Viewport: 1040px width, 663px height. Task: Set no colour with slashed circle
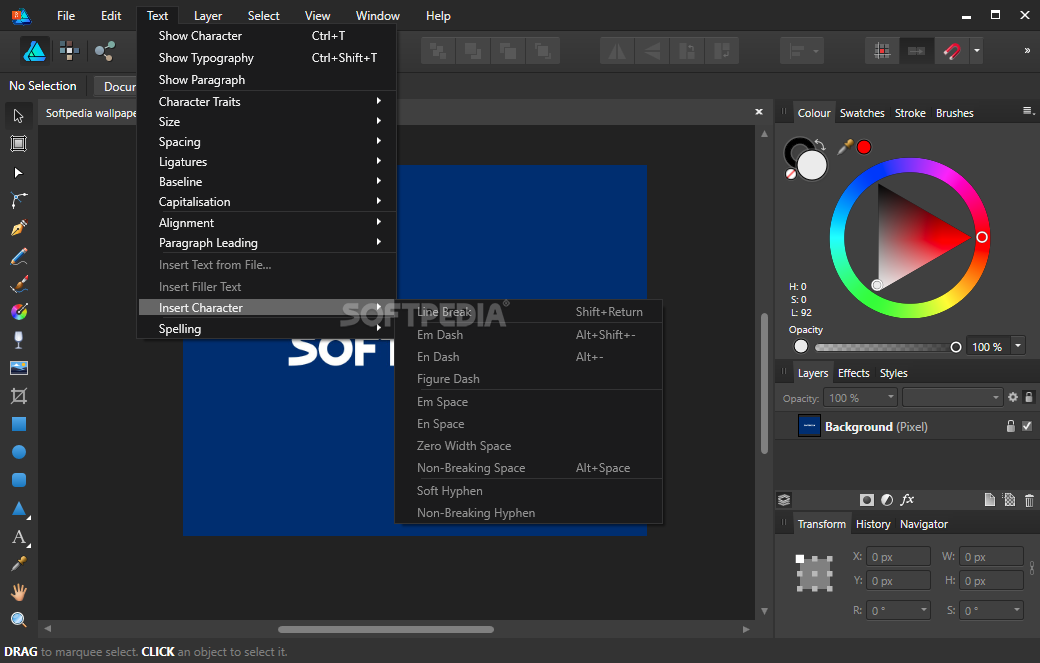[791, 174]
